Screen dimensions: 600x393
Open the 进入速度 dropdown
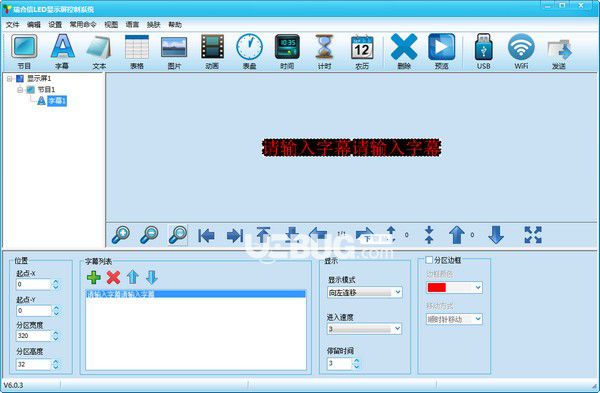pos(364,329)
